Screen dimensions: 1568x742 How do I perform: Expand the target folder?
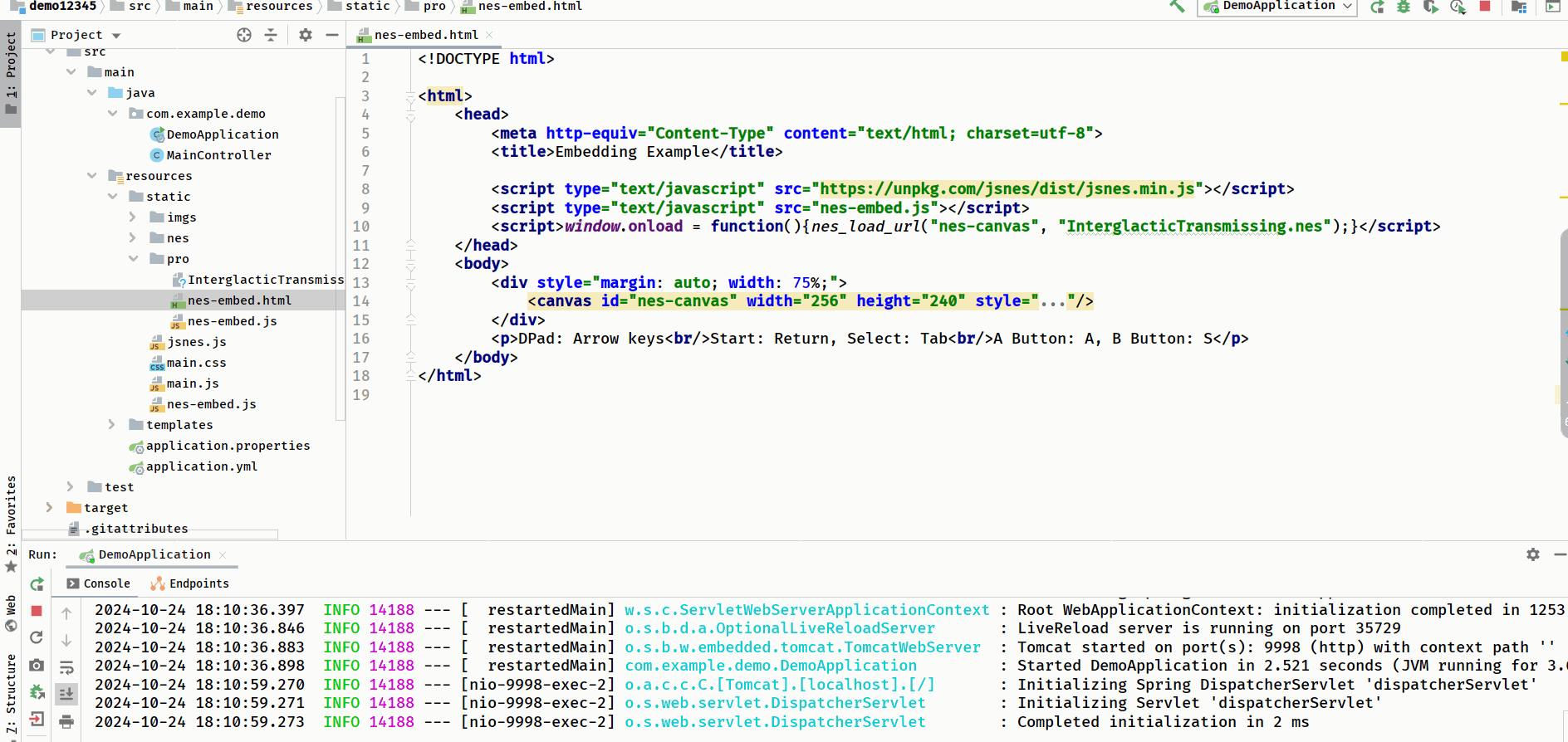click(49, 508)
